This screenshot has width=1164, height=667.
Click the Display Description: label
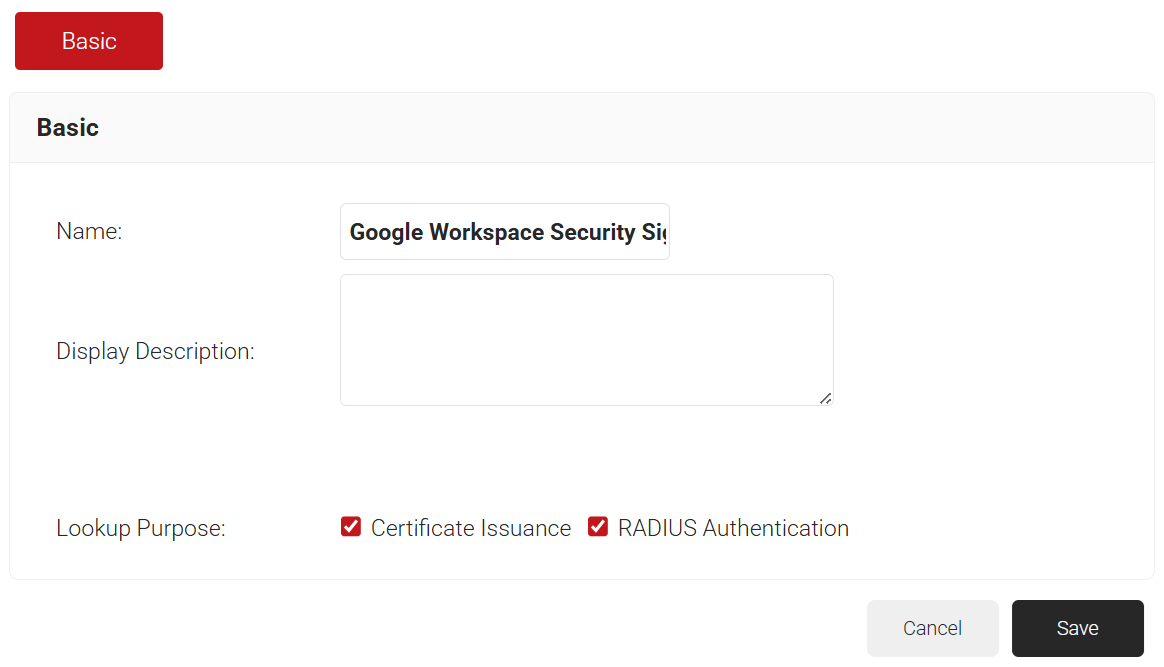tap(155, 352)
